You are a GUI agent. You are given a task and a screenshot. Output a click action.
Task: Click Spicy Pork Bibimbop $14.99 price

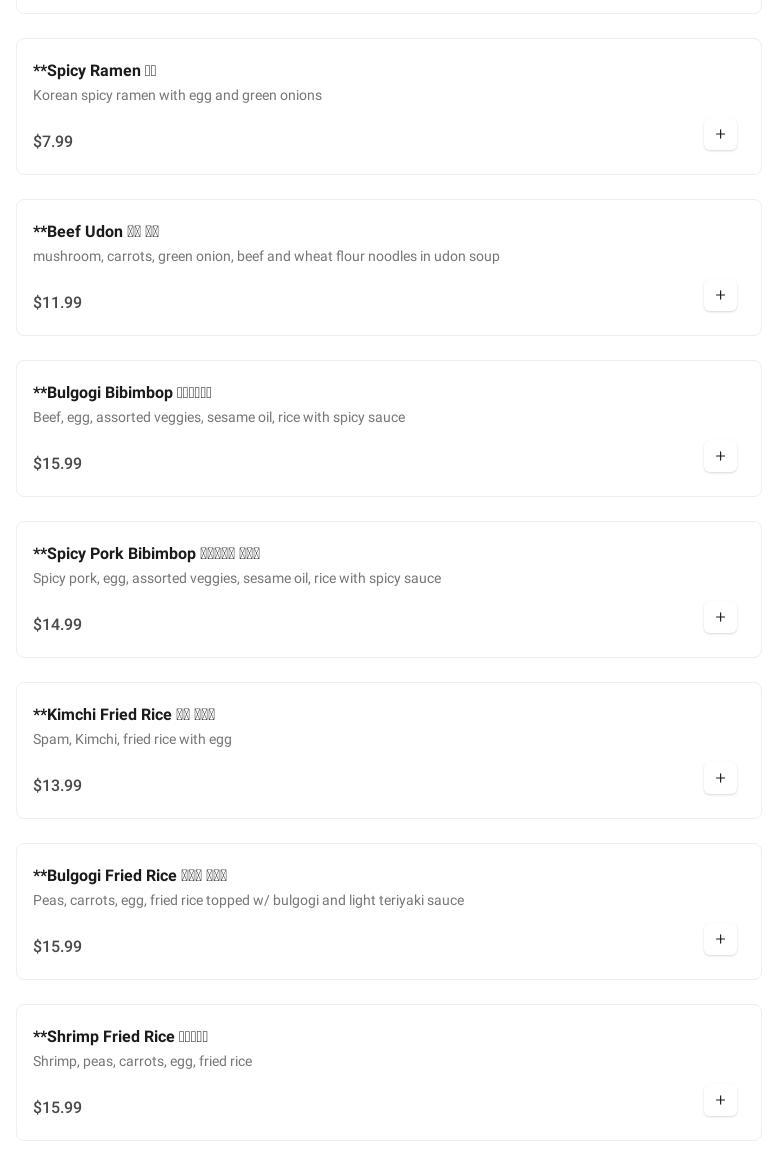click(58, 625)
